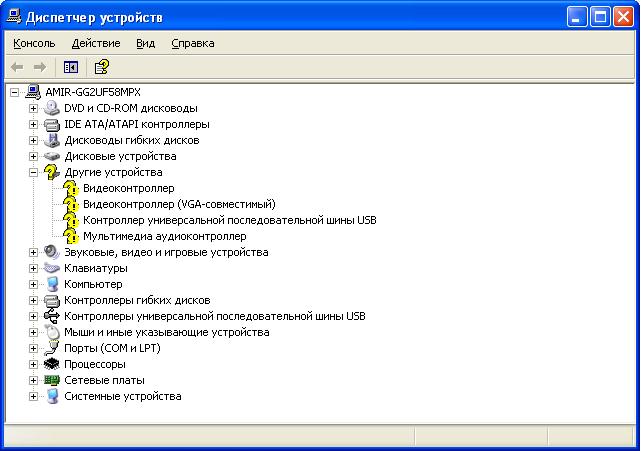This screenshot has height=451, width=644.
Task: Click the network card icon for Сетевые платы
Action: pyautogui.click(x=52, y=380)
